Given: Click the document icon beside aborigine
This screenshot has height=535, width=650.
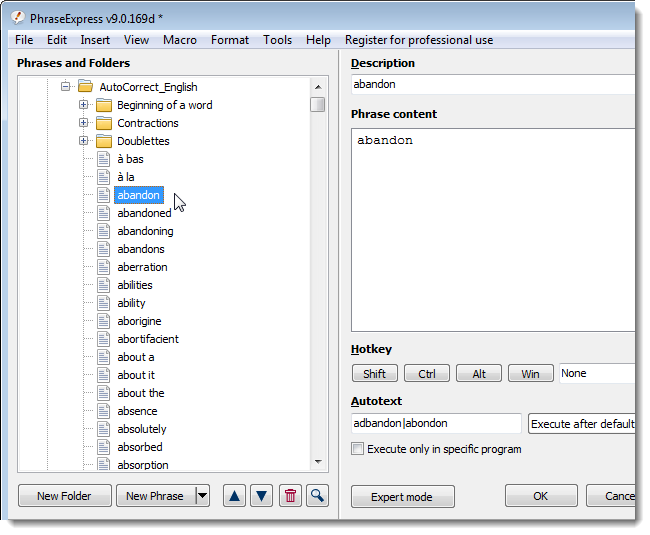Looking at the screenshot, I should pyautogui.click(x=104, y=321).
